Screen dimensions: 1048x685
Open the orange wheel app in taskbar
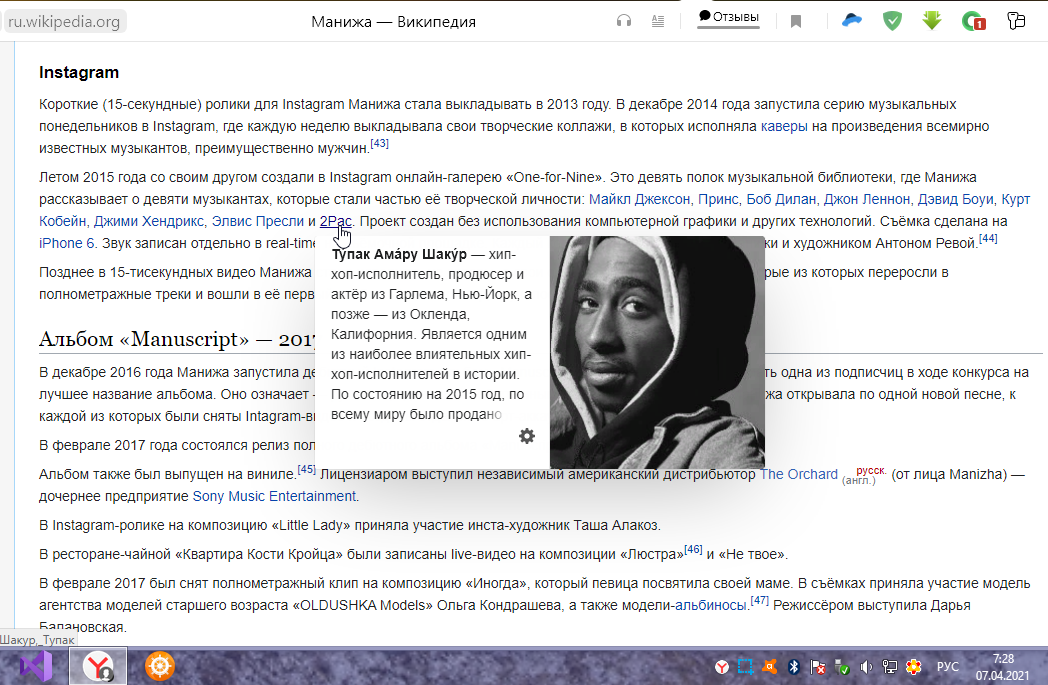point(160,666)
